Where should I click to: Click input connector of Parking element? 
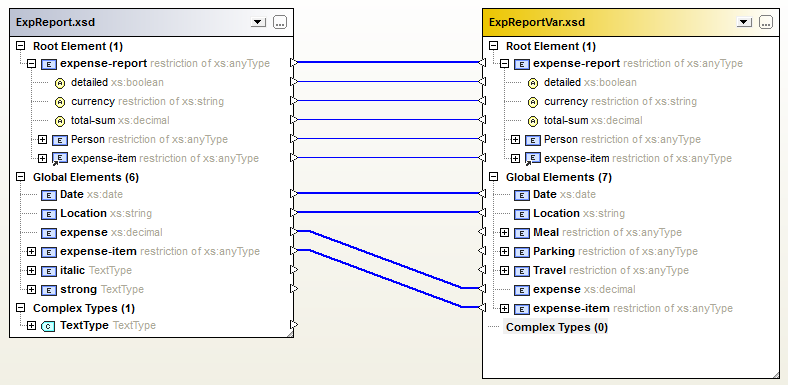[482, 251]
